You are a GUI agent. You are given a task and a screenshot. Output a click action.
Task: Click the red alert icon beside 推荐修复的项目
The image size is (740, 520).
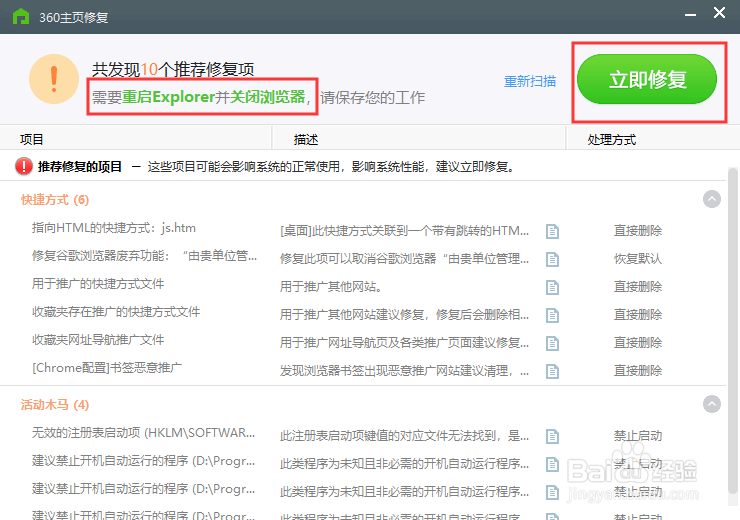(24, 167)
